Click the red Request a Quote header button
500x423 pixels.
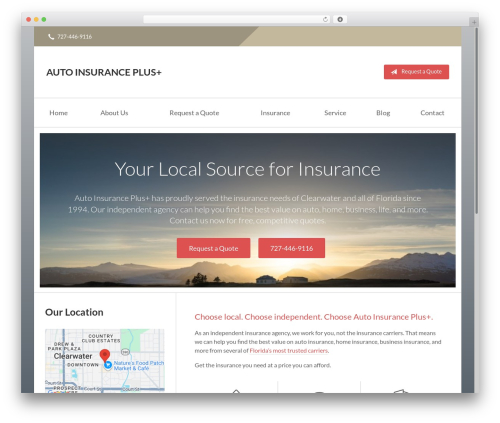pos(416,72)
